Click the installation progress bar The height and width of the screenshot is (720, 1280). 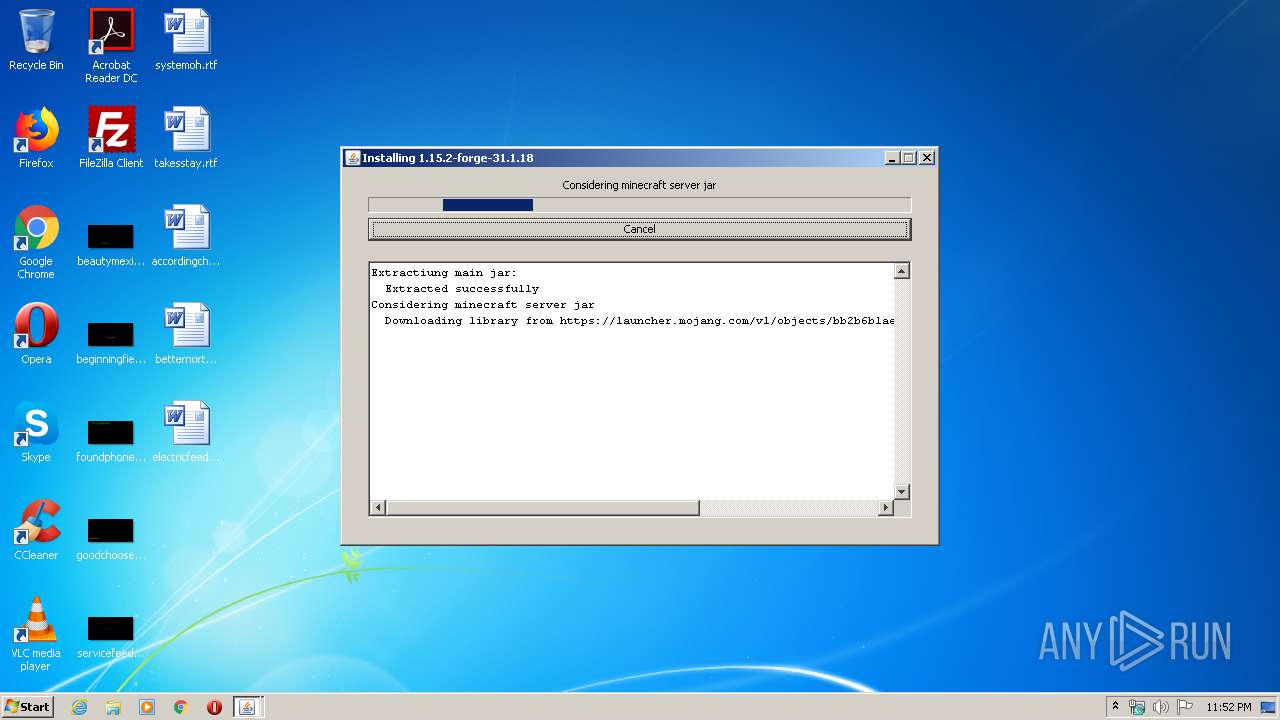(639, 205)
